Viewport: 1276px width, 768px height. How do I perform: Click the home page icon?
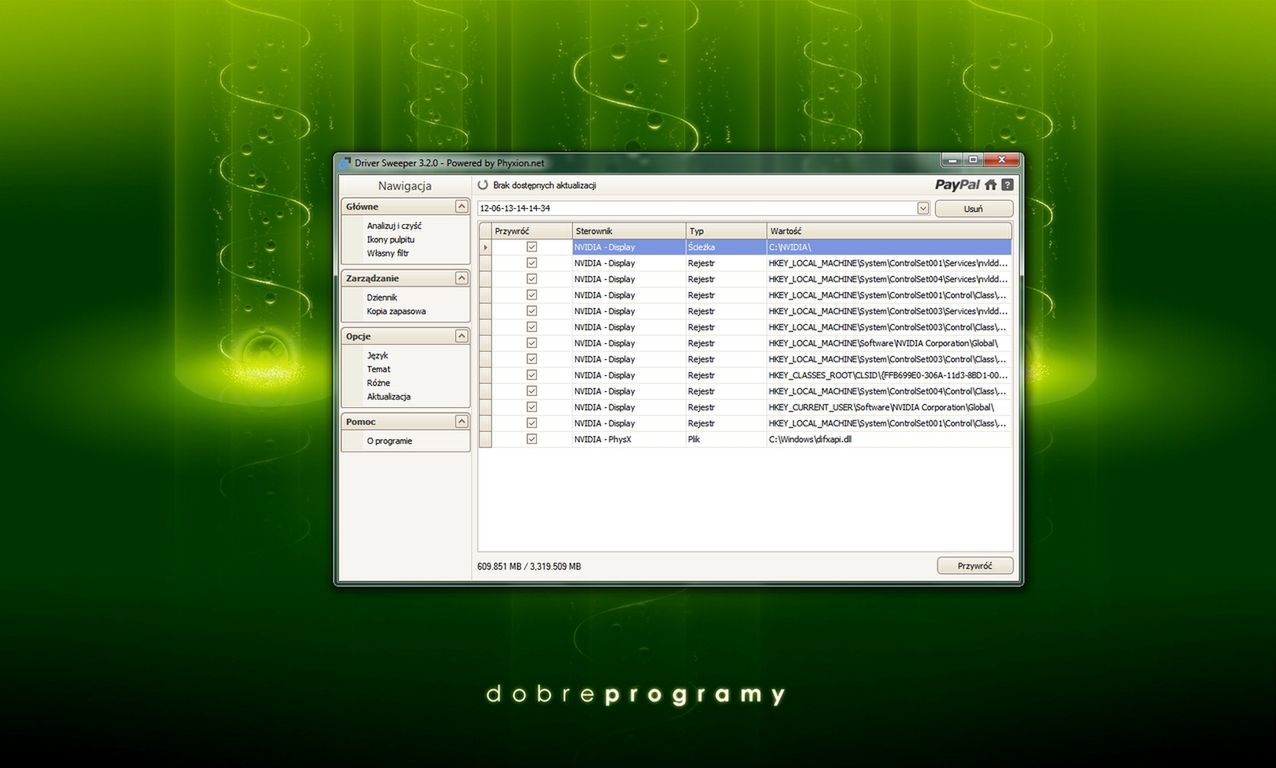991,185
